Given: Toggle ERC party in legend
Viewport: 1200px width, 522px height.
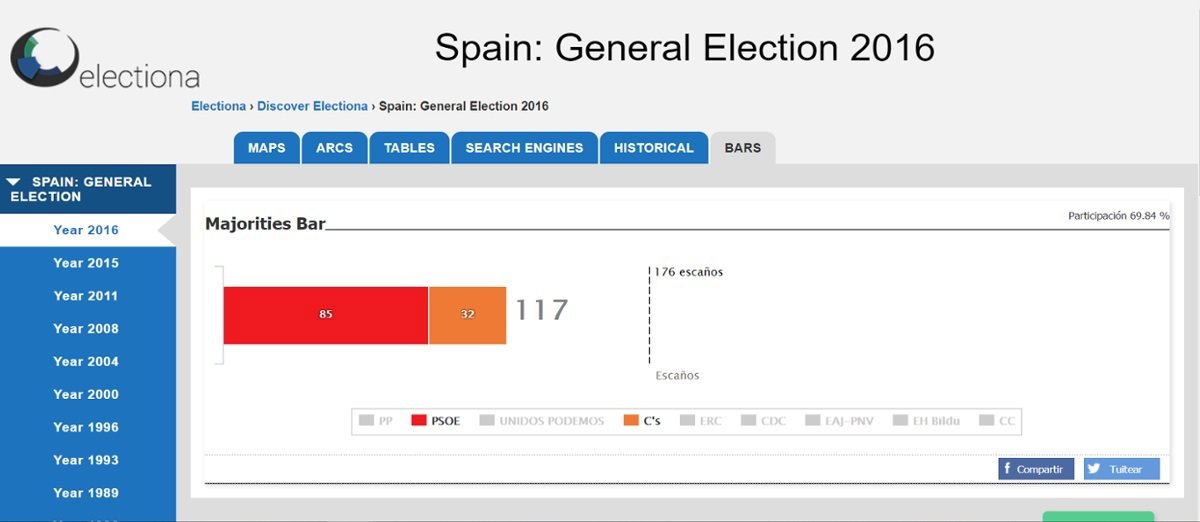Looking at the screenshot, I should click(700, 421).
